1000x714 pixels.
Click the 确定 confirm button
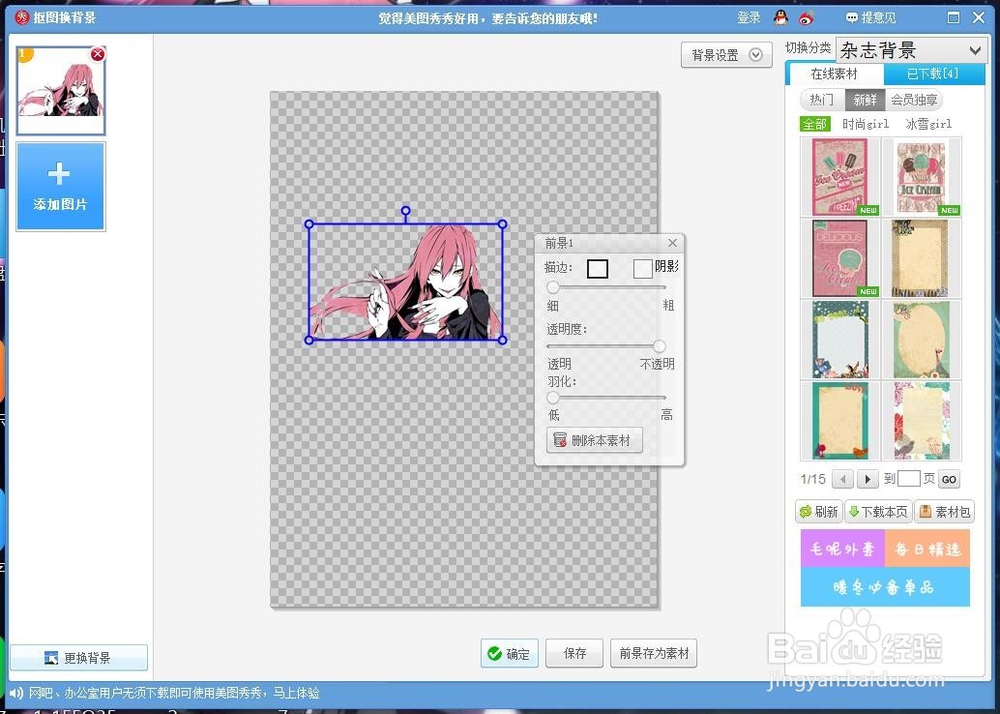[x=509, y=653]
